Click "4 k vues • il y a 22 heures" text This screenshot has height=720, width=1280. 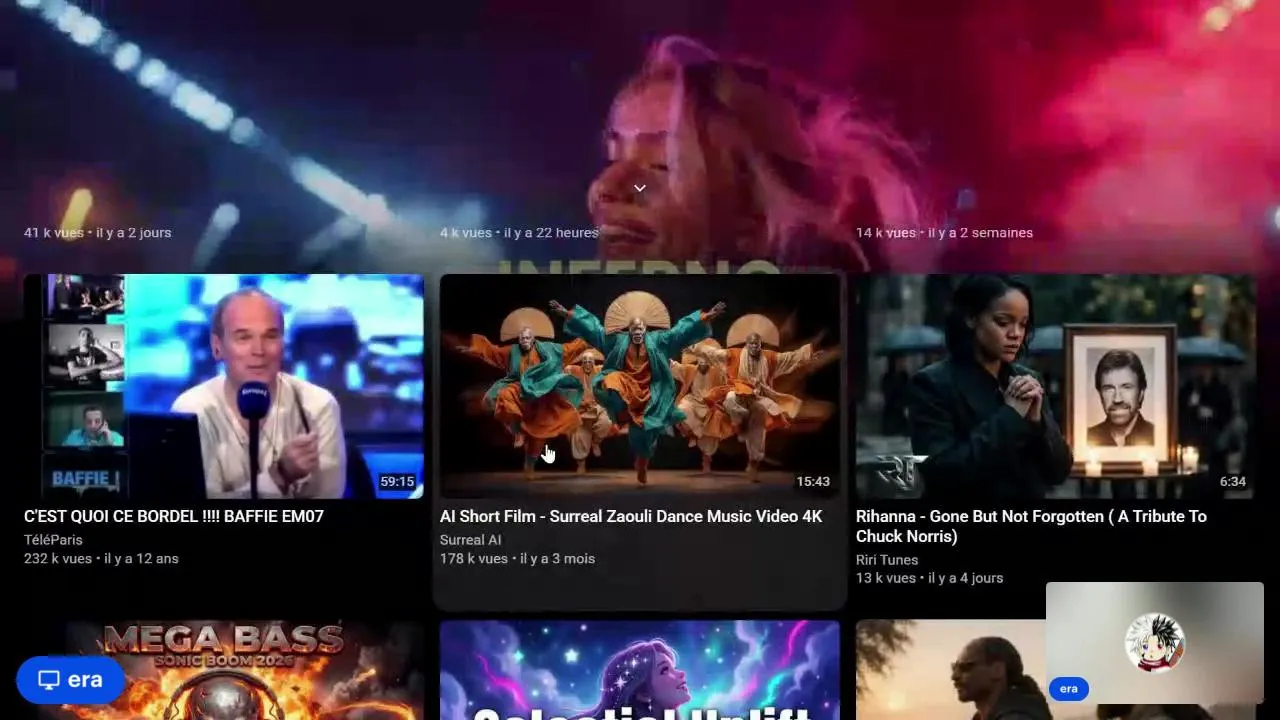point(519,233)
